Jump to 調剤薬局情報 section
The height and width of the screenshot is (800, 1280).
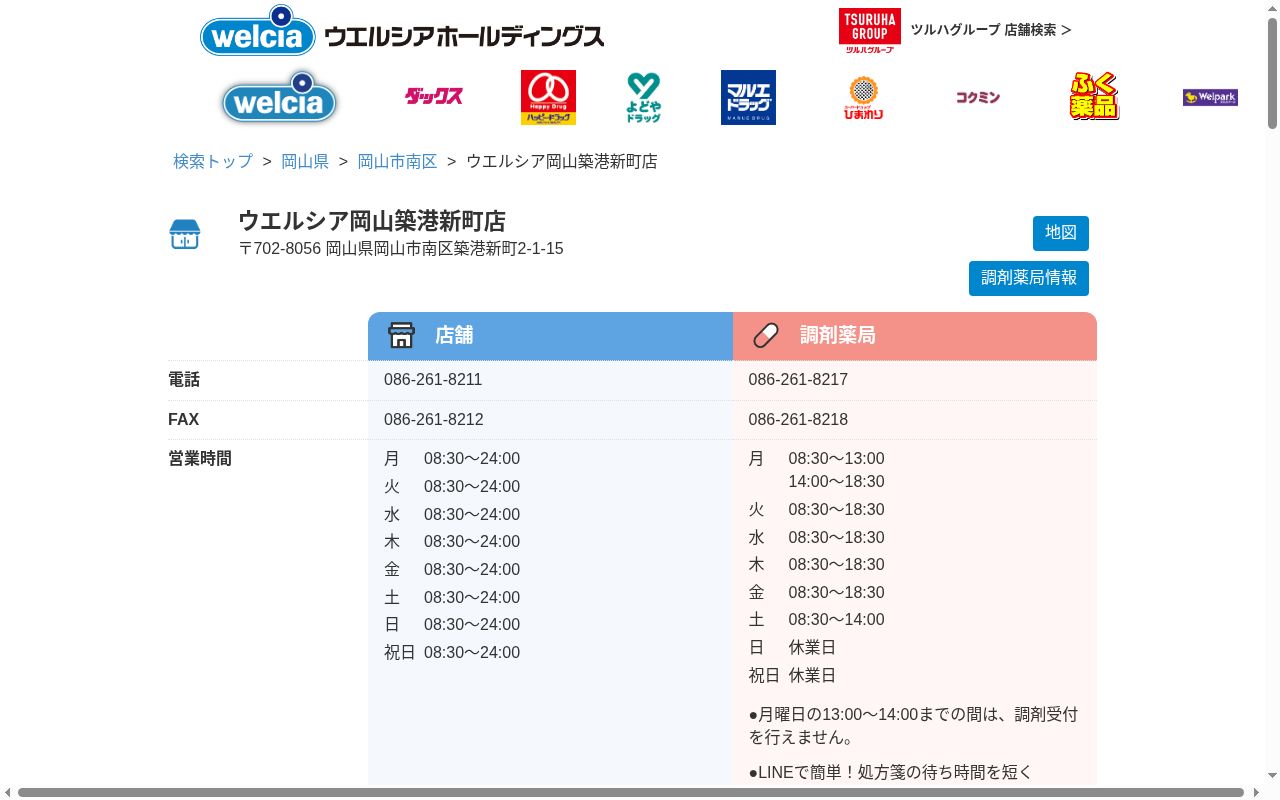[1029, 278]
